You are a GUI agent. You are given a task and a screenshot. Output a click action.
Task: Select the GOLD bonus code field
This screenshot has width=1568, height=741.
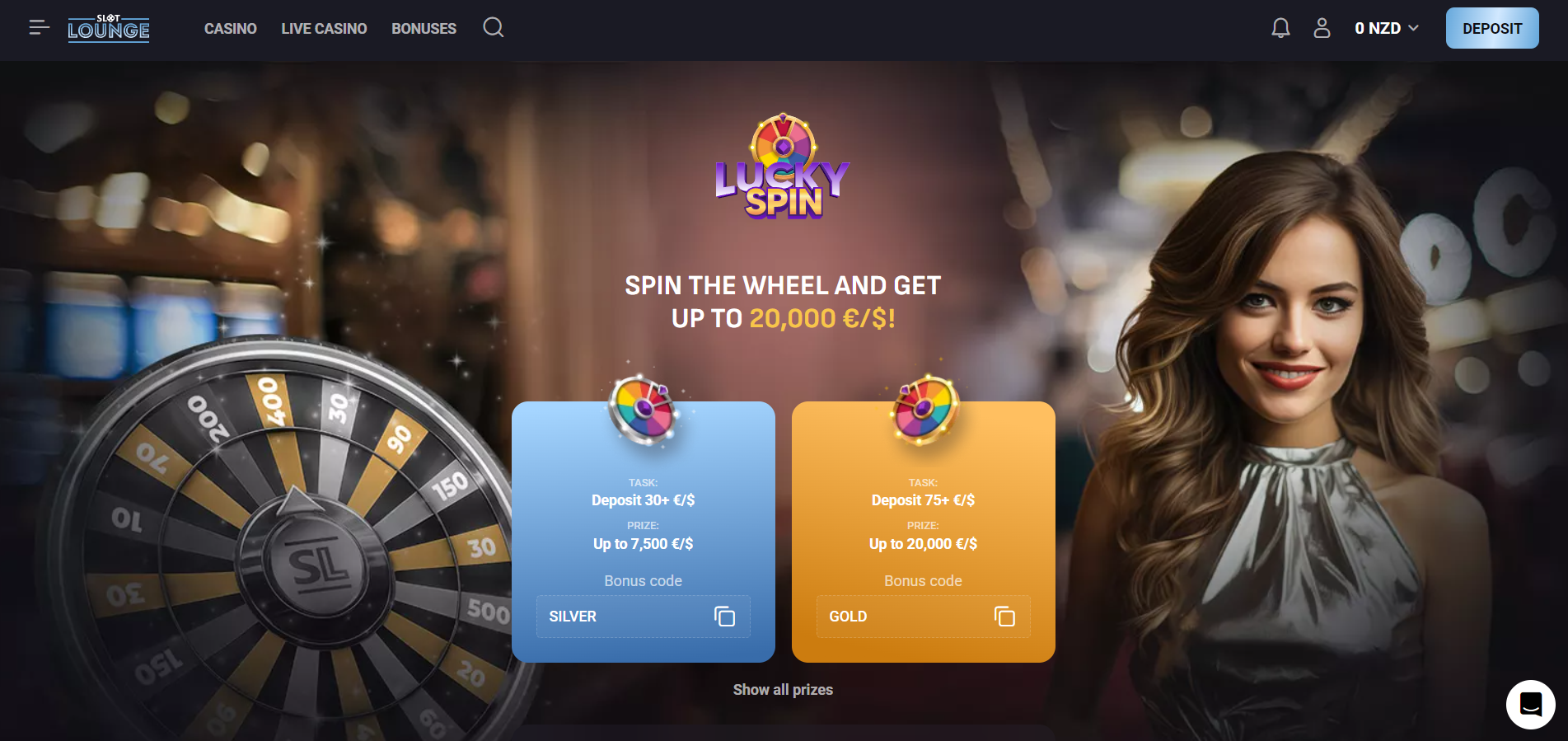click(923, 617)
